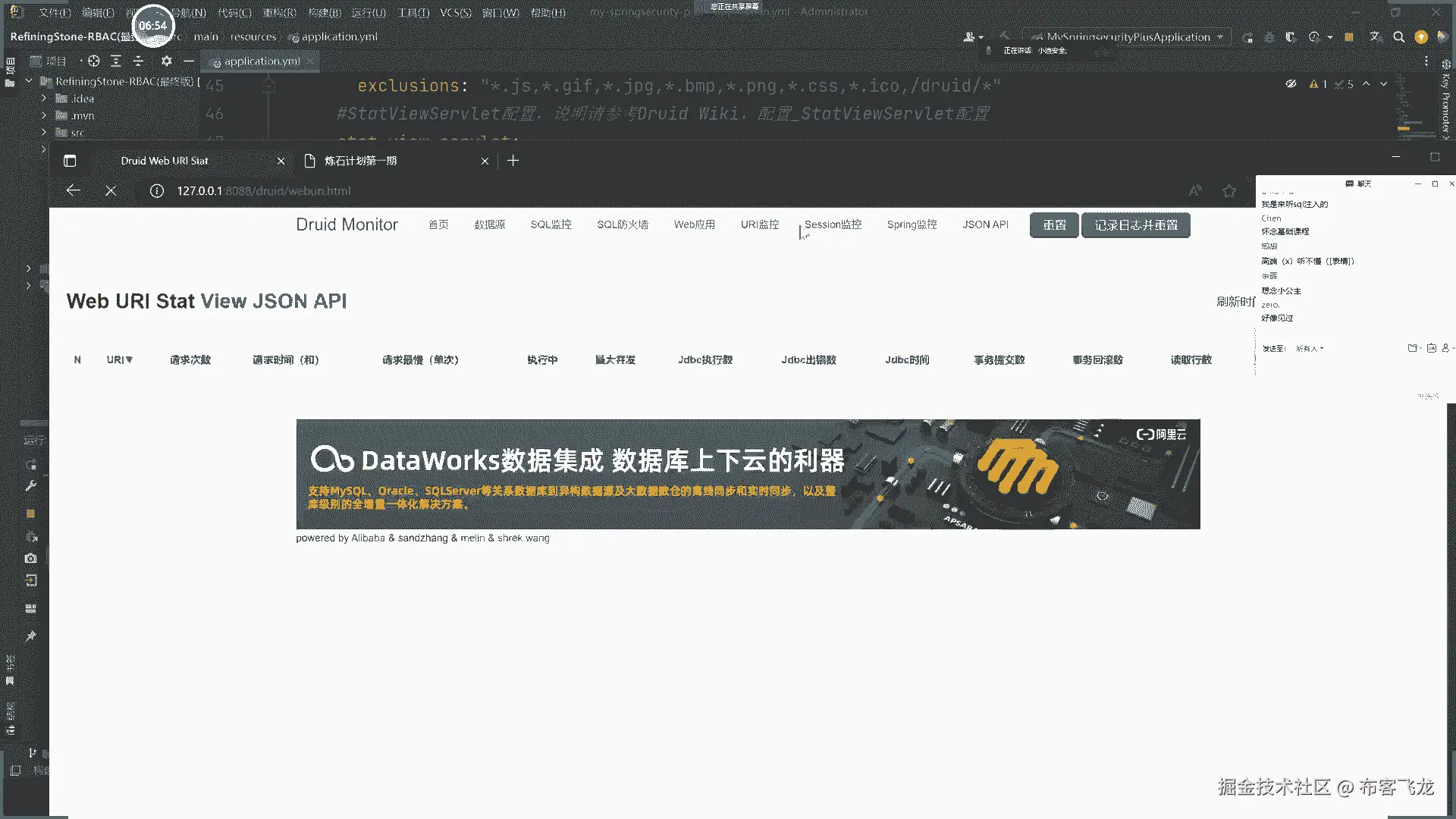
Task: Open SQL监控 tab in Druid Monitor
Action: coord(551,225)
